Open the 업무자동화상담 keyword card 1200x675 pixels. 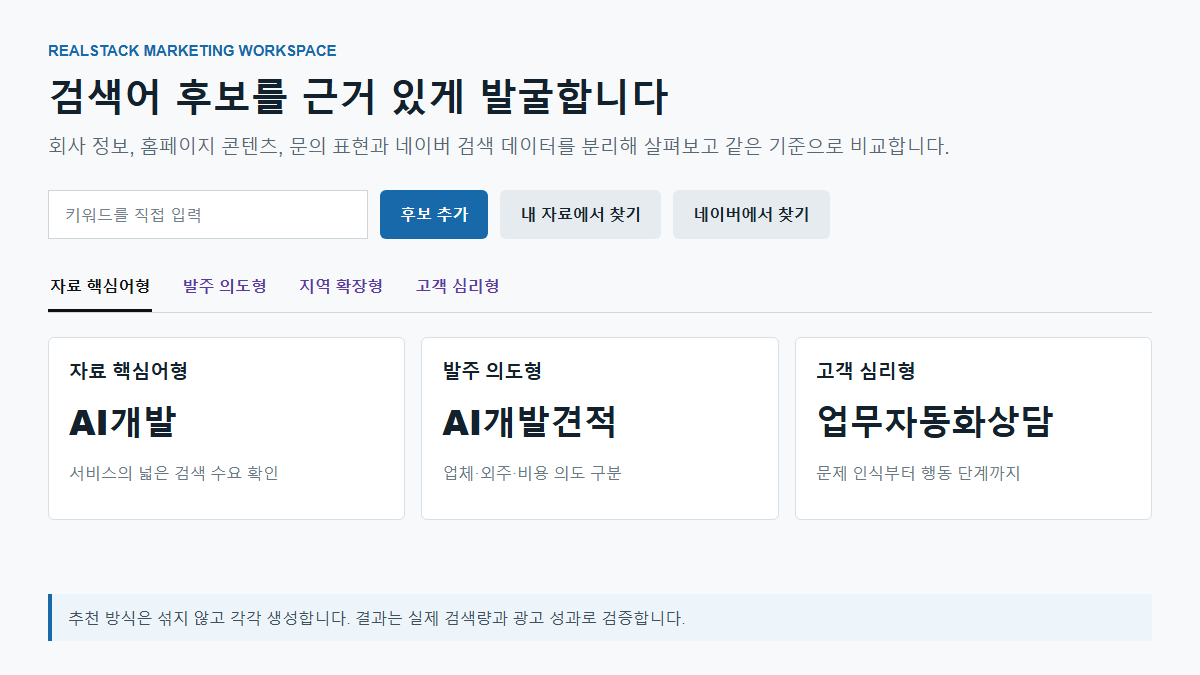point(973,428)
